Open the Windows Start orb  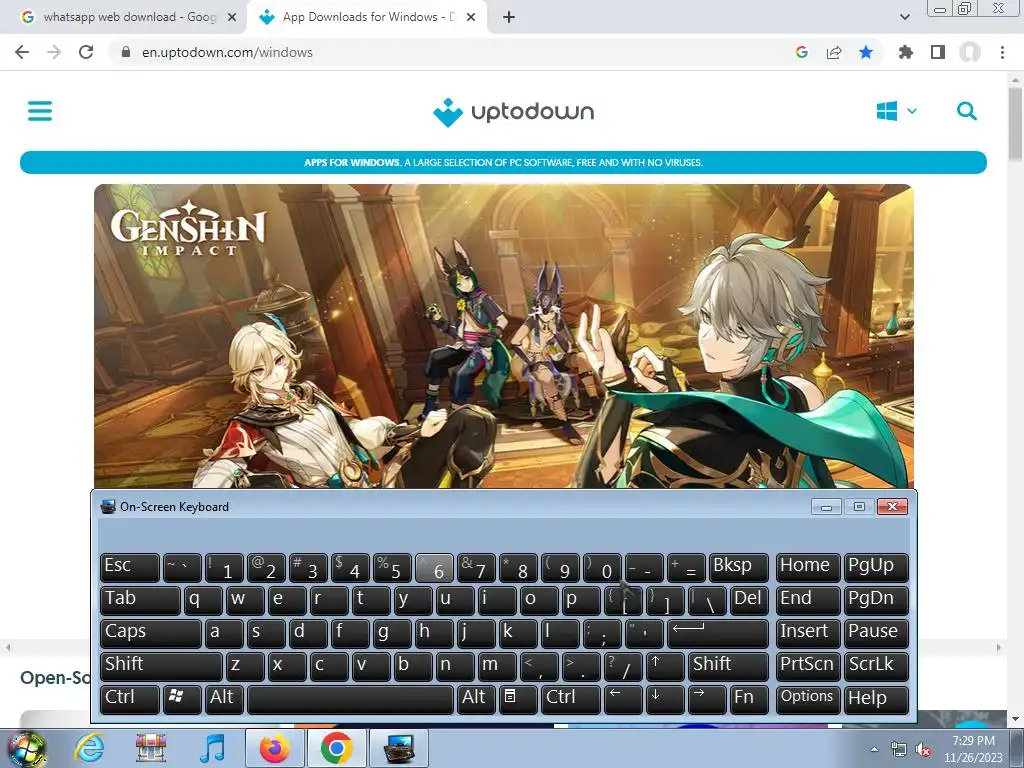[27, 748]
